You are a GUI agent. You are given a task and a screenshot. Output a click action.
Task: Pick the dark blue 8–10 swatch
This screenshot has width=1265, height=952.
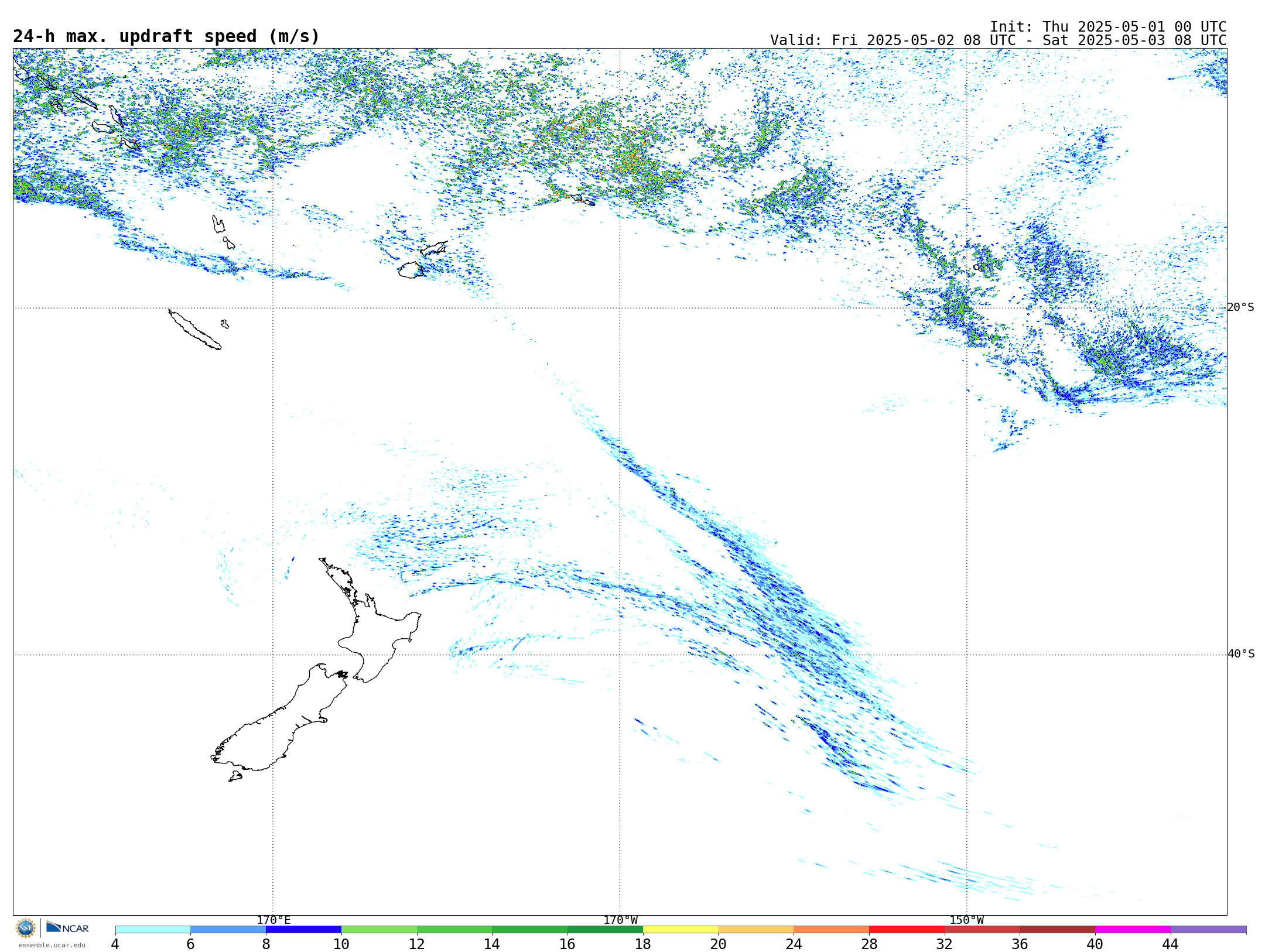(303, 930)
